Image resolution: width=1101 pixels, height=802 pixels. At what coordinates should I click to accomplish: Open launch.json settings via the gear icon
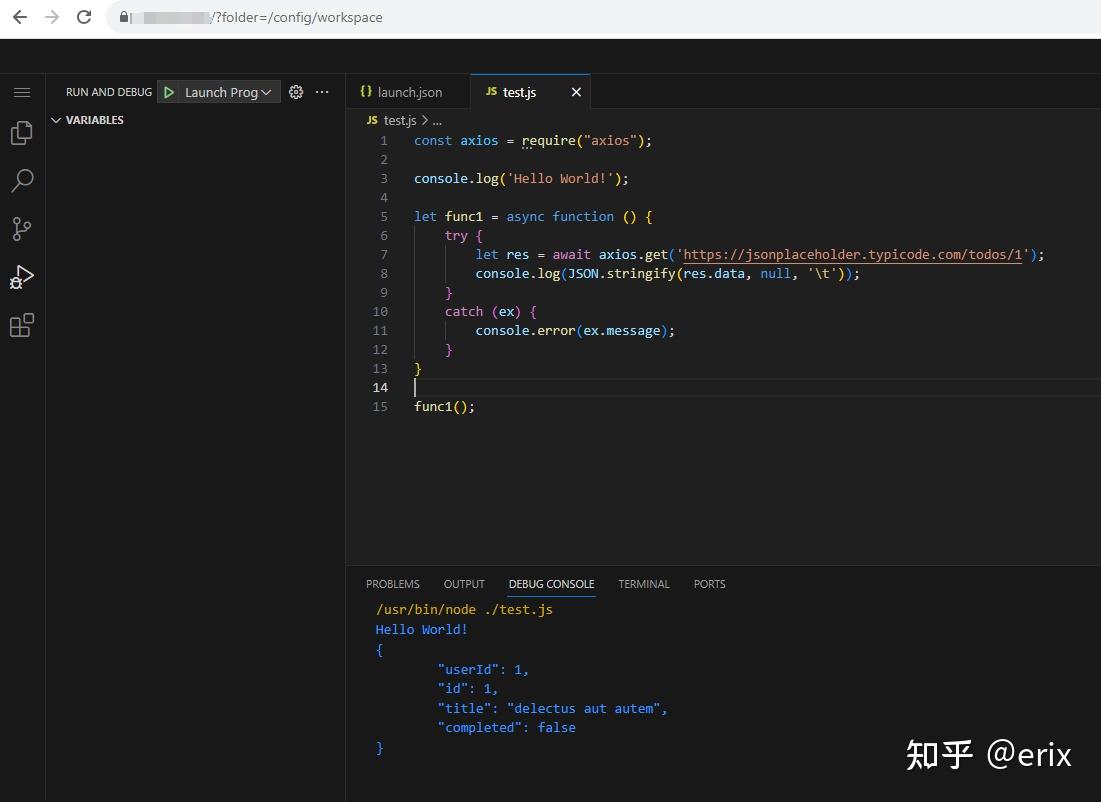296,92
